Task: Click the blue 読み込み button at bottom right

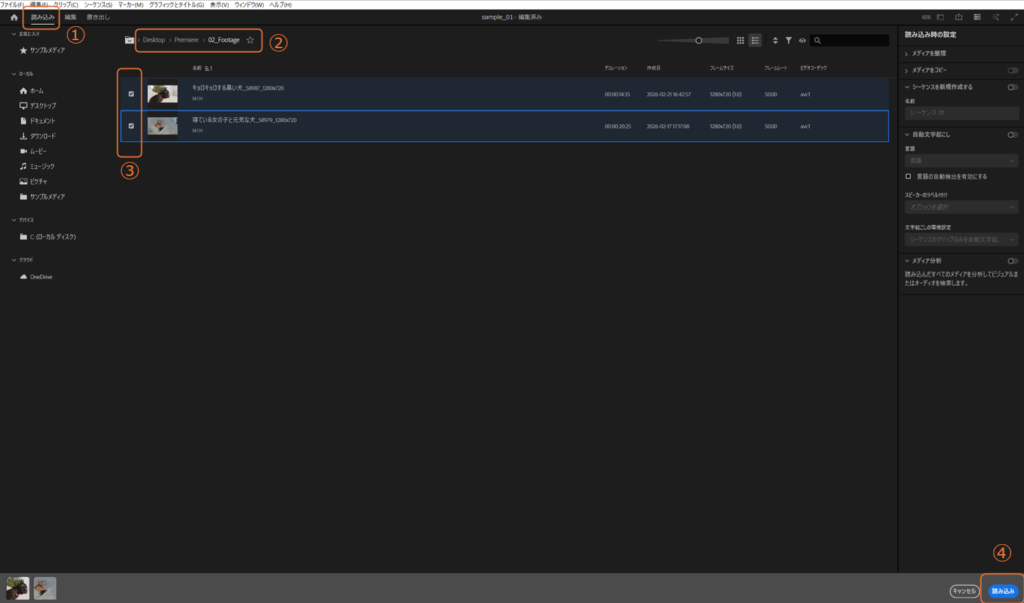Action: coord(1002,591)
